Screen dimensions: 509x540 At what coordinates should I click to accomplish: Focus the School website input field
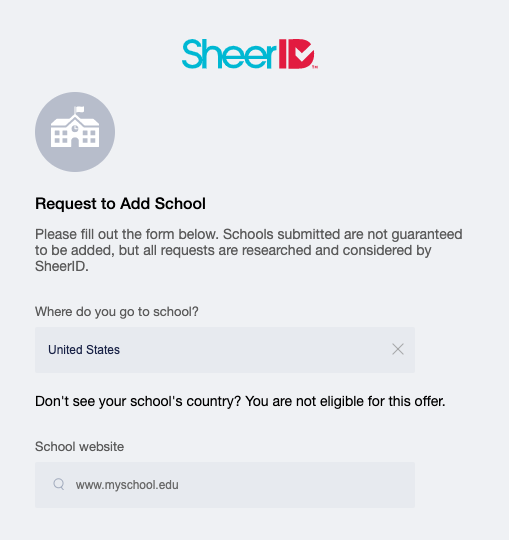click(x=225, y=485)
